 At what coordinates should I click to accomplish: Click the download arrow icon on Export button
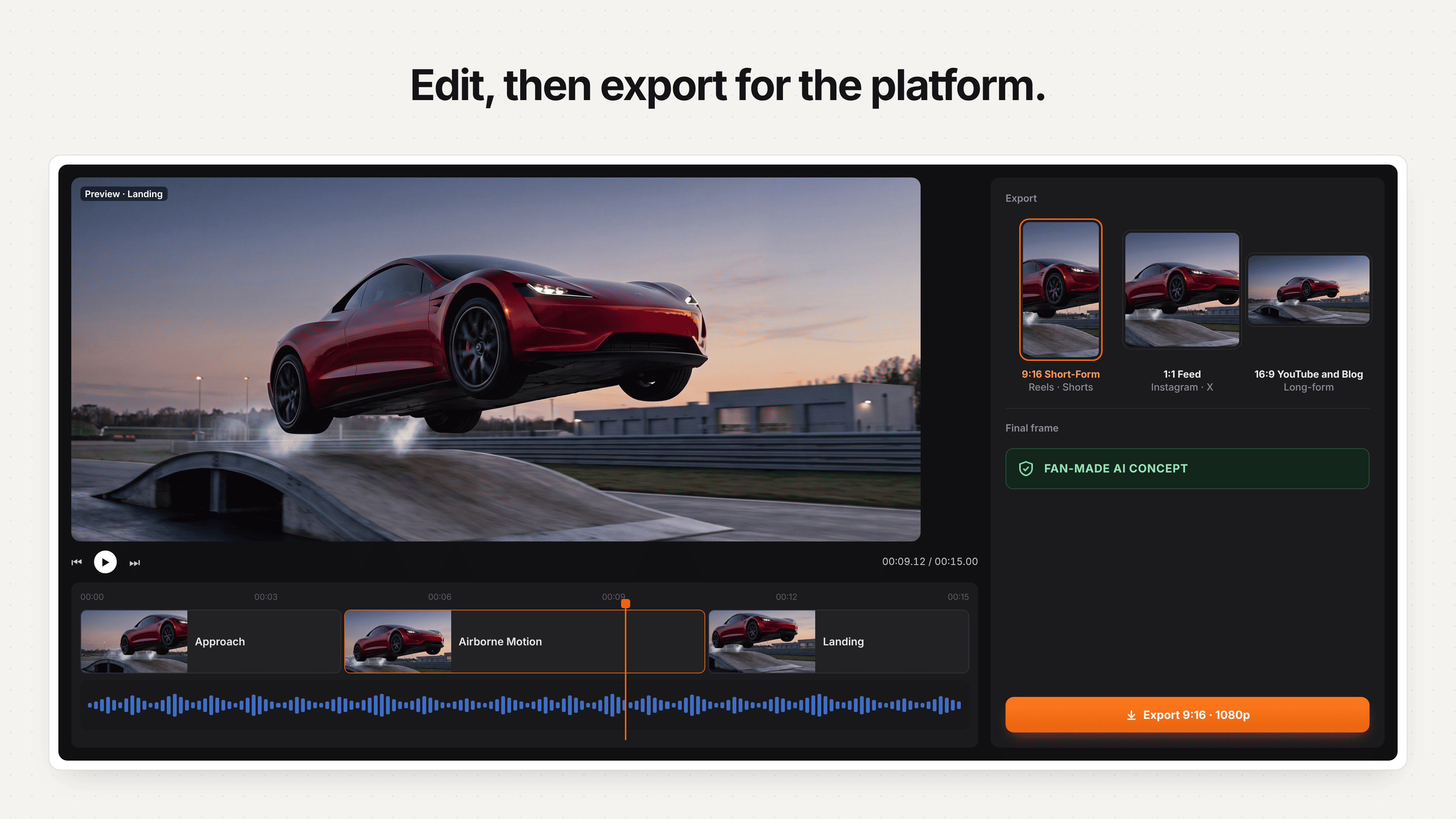(x=1131, y=715)
